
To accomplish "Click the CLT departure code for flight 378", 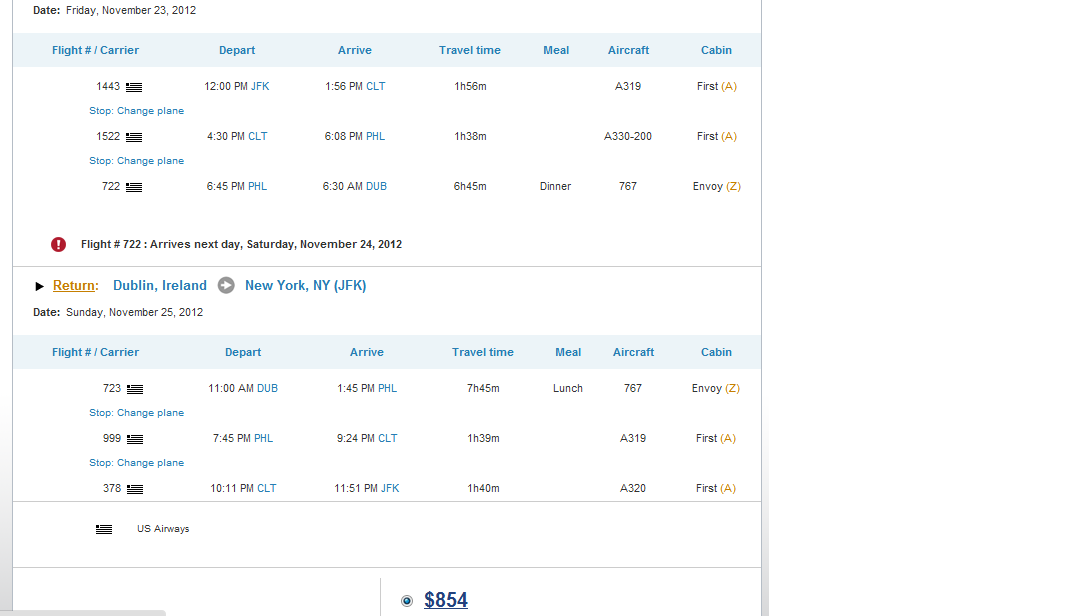I will pos(267,488).
